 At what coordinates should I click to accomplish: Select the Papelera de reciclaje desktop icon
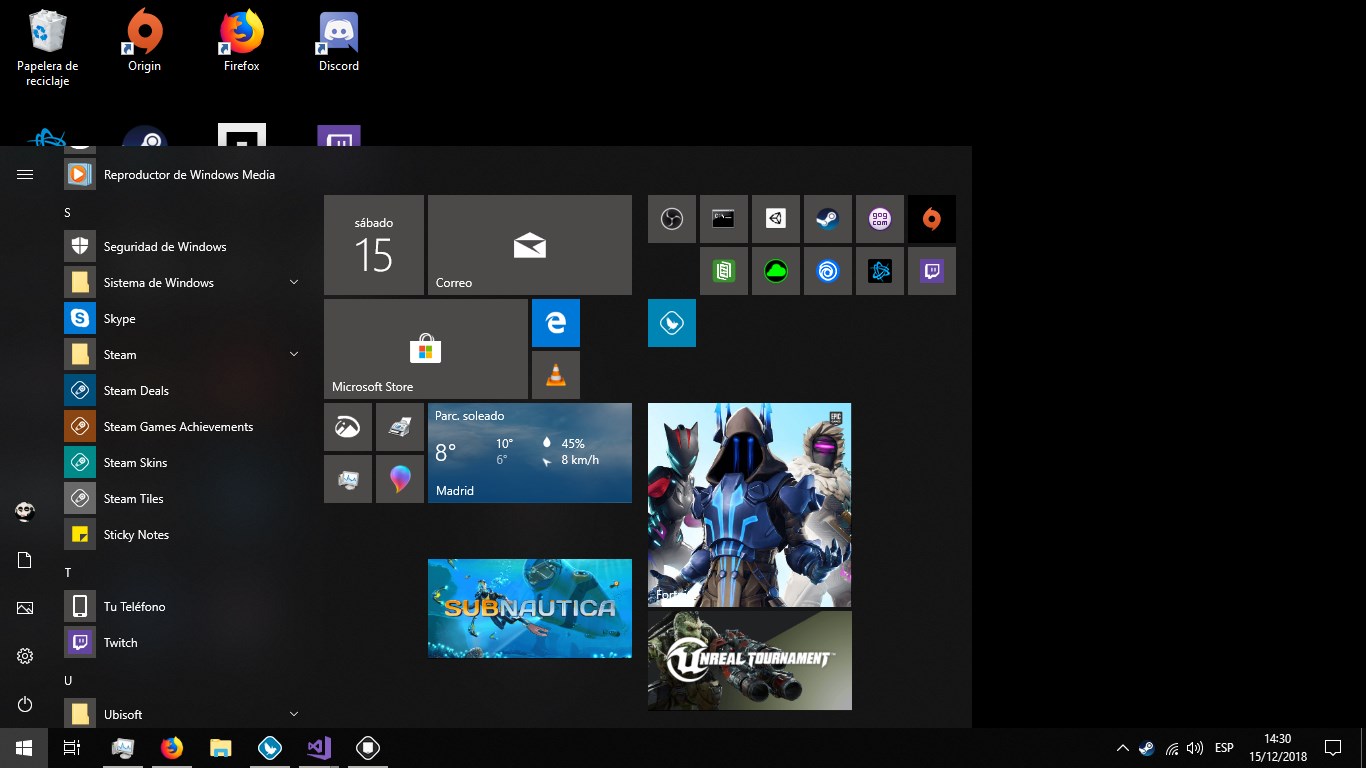(47, 49)
